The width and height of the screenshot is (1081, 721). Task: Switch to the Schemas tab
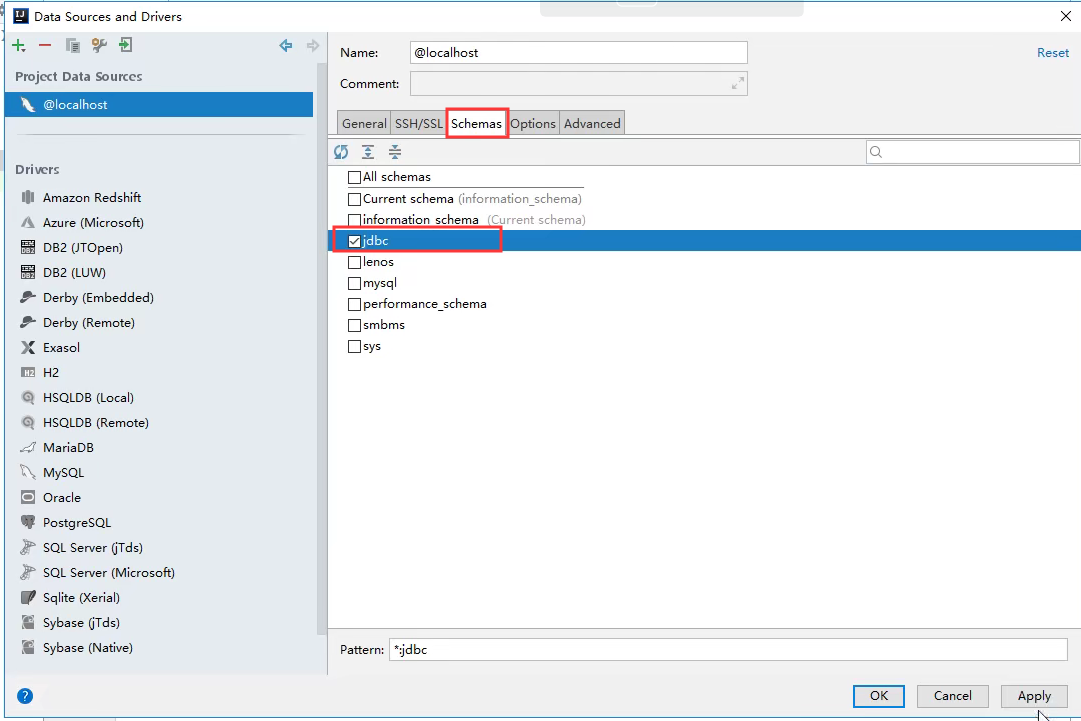point(476,123)
